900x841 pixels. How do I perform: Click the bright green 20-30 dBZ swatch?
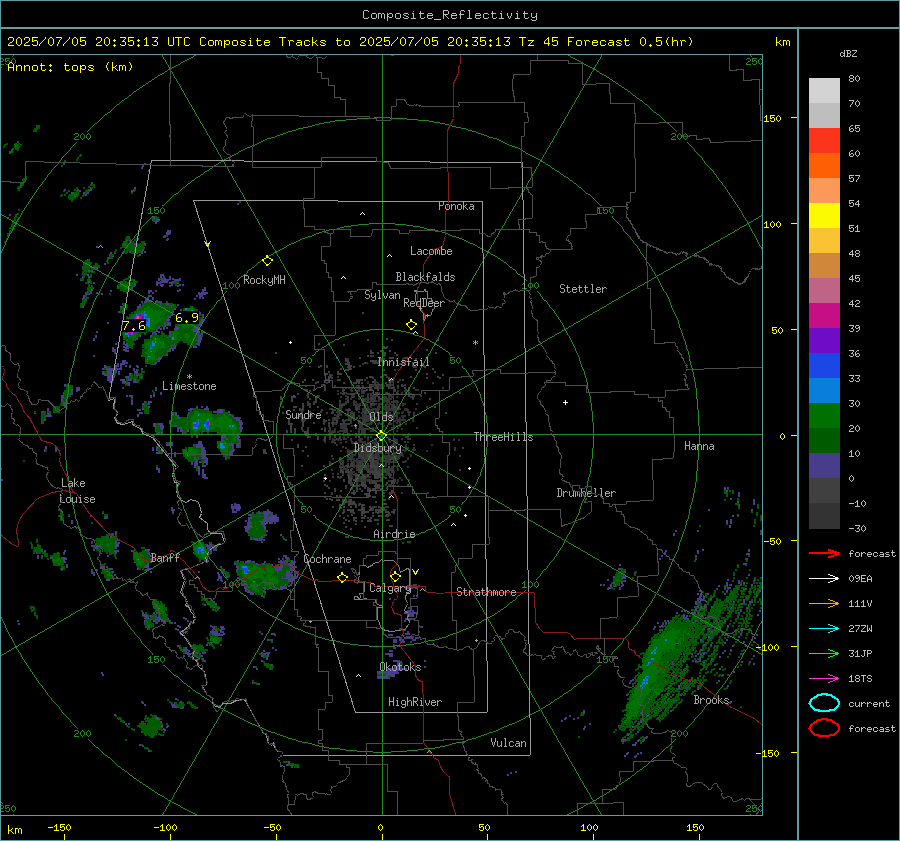[x=824, y=416]
